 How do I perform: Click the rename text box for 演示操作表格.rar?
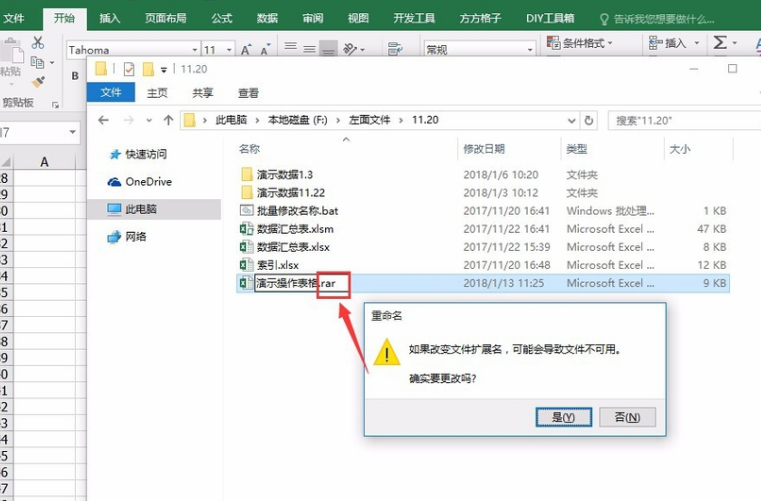tap(301, 283)
